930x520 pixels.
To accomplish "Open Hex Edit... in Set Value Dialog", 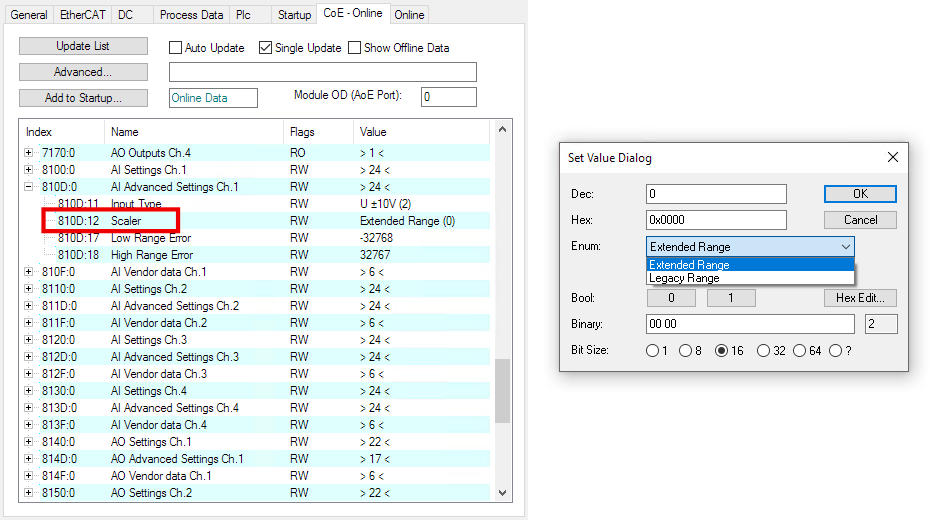I will 860,298.
